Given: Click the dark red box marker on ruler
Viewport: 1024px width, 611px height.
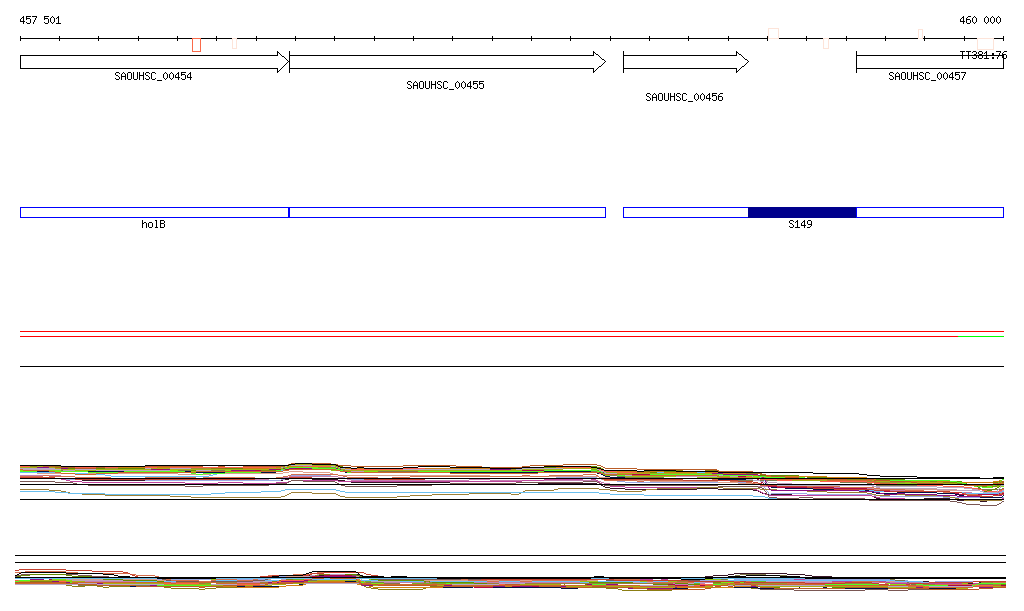Looking at the screenshot, I should click(196, 45).
